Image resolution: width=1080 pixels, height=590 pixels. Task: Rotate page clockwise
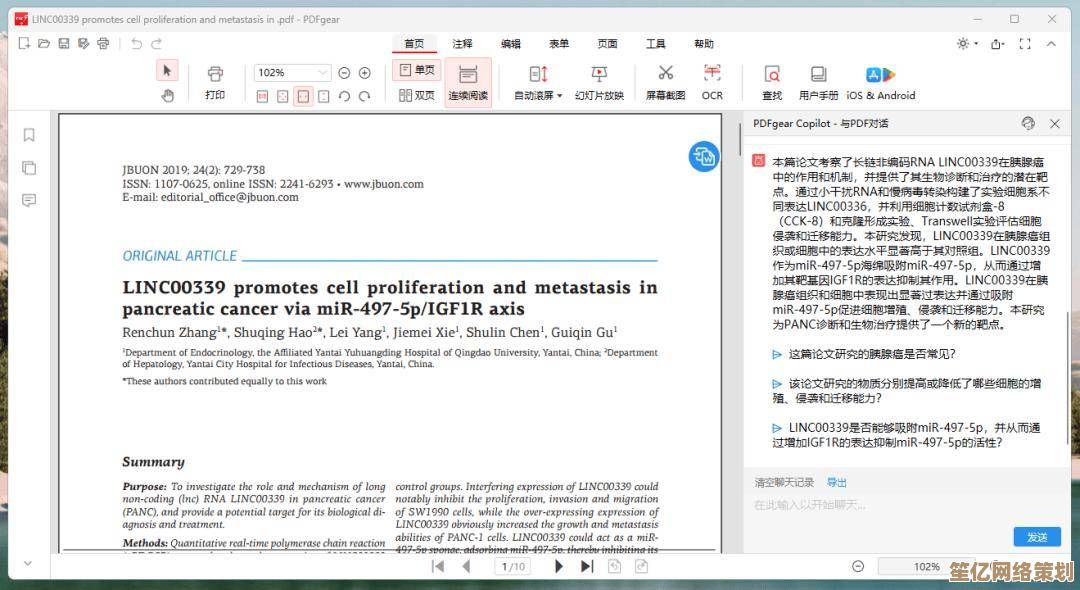[365, 96]
